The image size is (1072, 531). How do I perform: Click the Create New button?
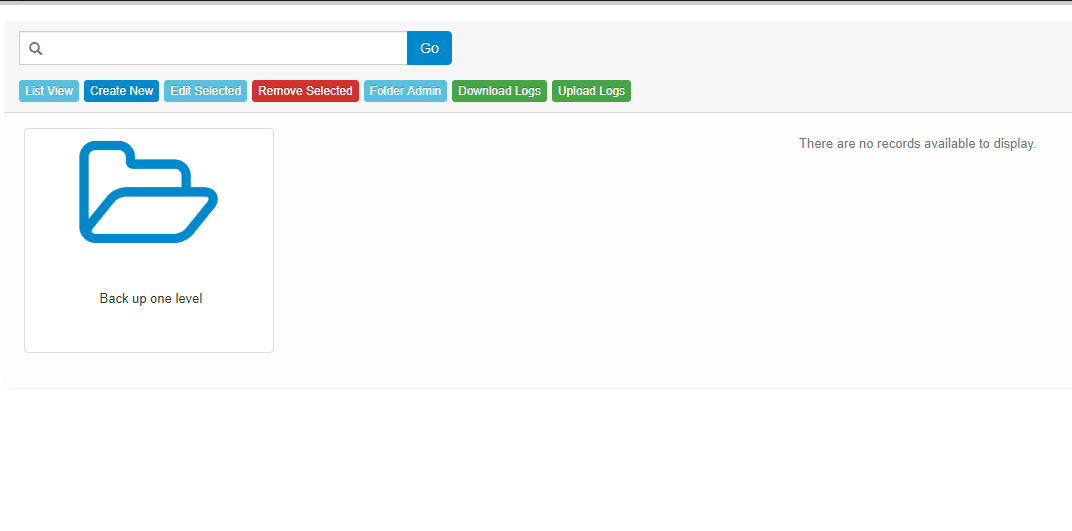tap(122, 91)
